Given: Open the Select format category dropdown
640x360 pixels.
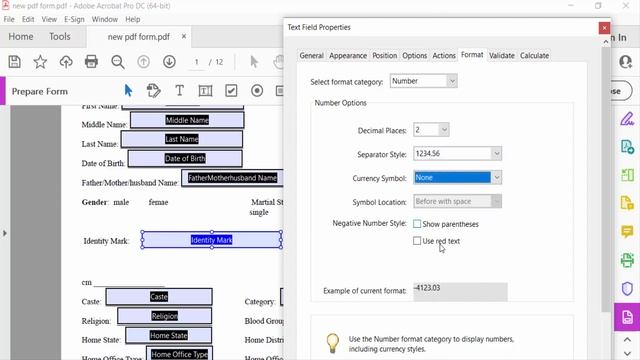Looking at the screenshot, I should (x=423, y=81).
